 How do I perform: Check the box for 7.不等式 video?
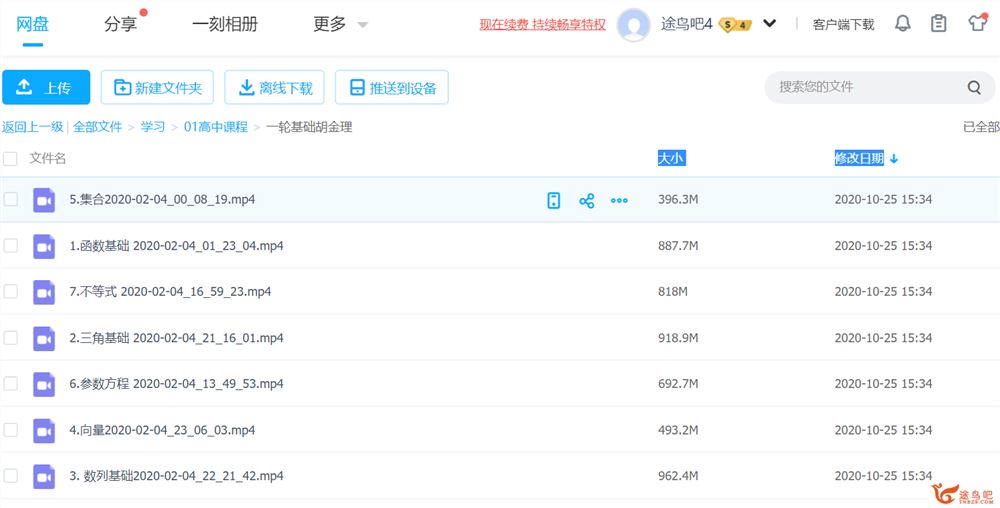click(11, 292)
